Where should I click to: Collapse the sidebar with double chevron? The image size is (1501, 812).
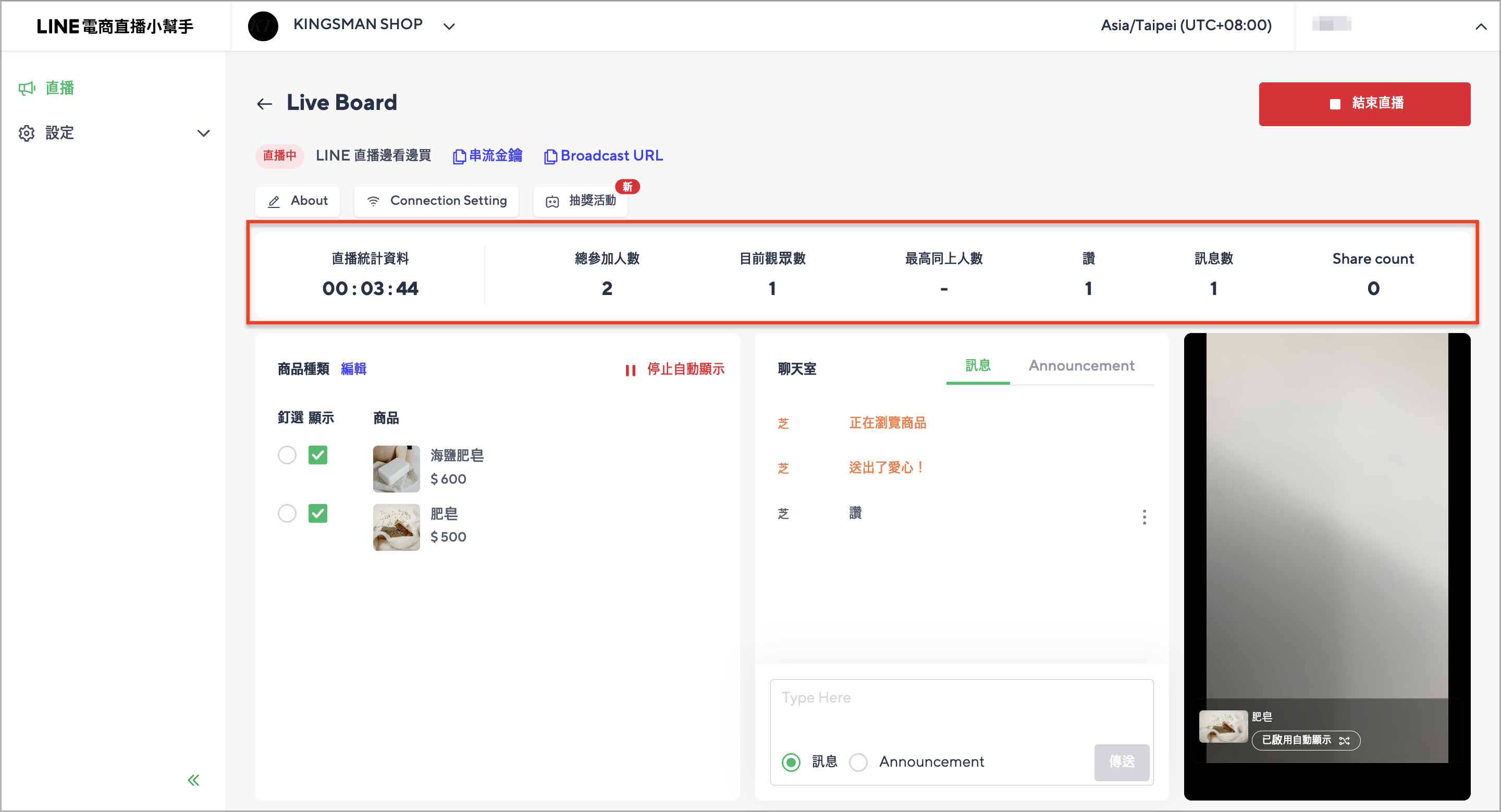pos(193,780)
